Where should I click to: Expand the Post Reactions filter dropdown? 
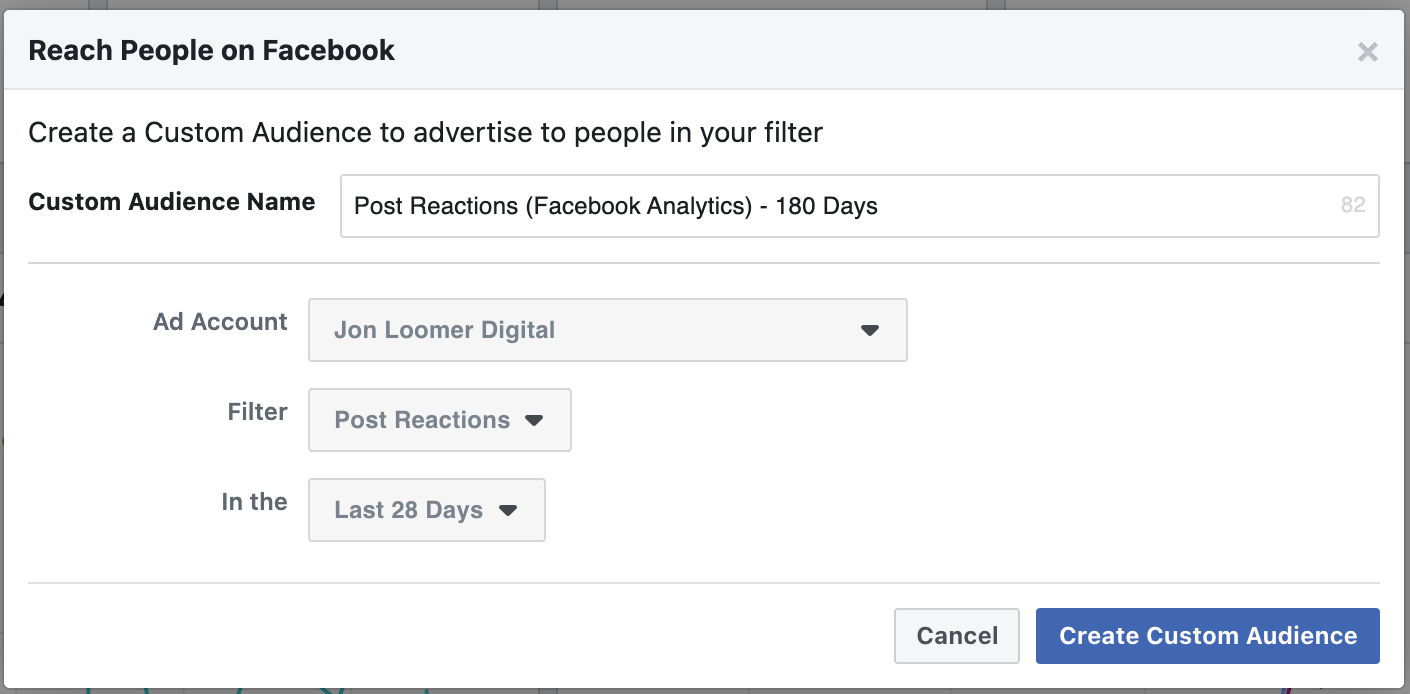click(440, 420)
